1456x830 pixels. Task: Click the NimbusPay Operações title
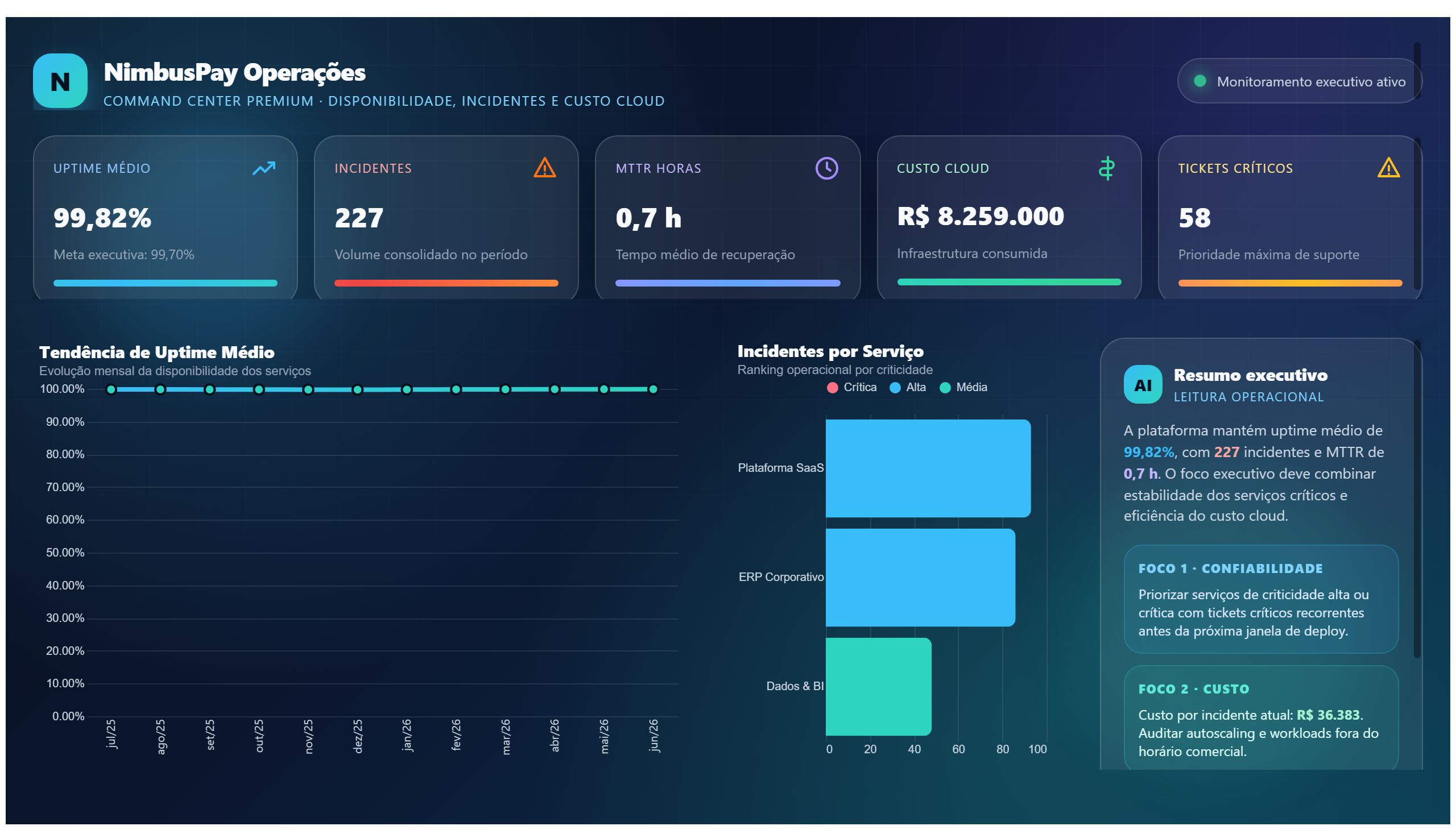(x=234, y=72)
